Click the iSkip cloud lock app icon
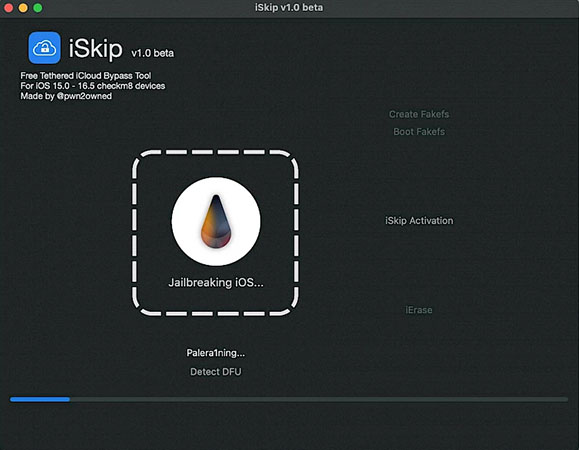579x450 pixels. (44, 48)
